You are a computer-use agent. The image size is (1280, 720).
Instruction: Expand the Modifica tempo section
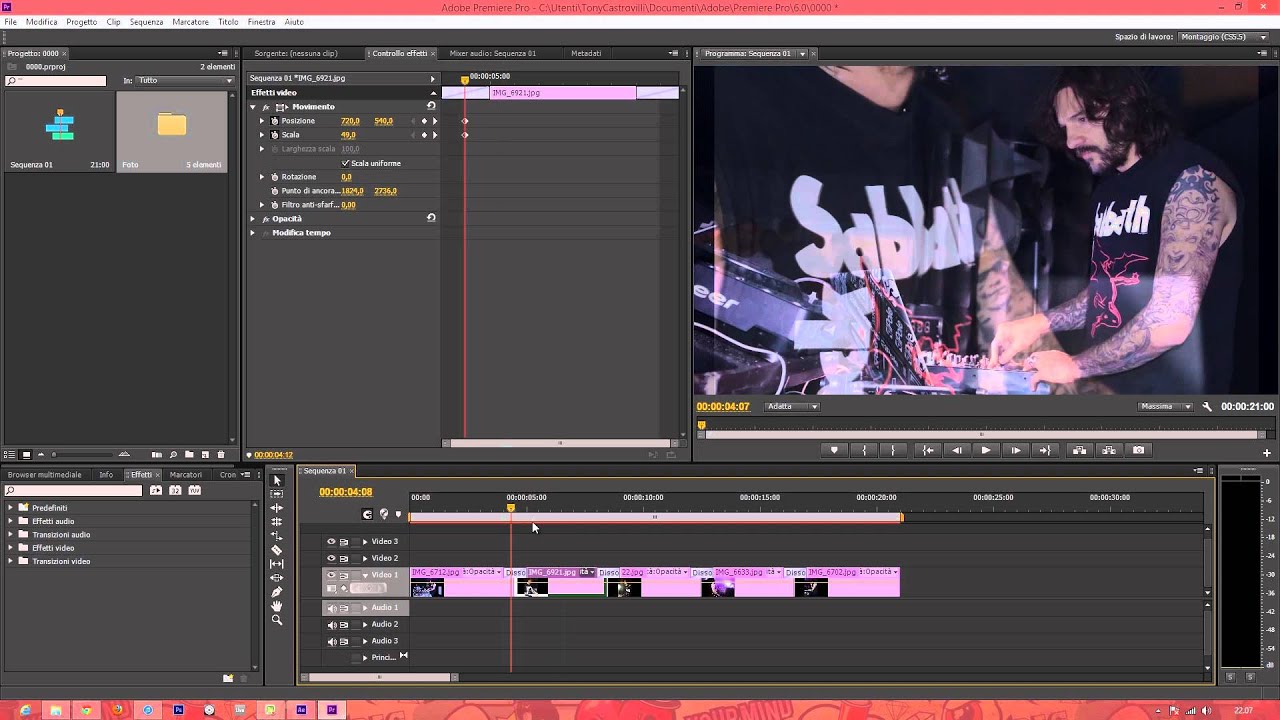(x=253, y=233)
